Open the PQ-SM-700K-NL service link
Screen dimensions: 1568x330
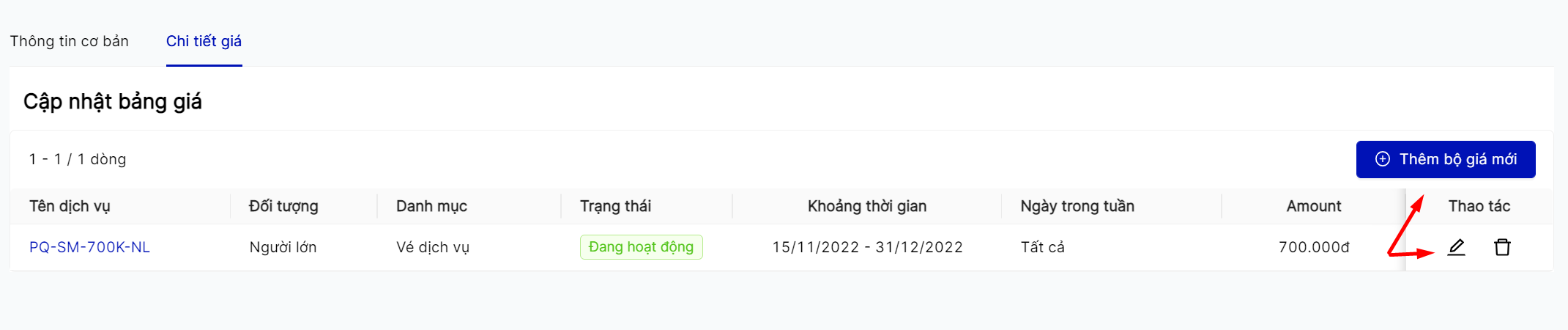point(89,247)
